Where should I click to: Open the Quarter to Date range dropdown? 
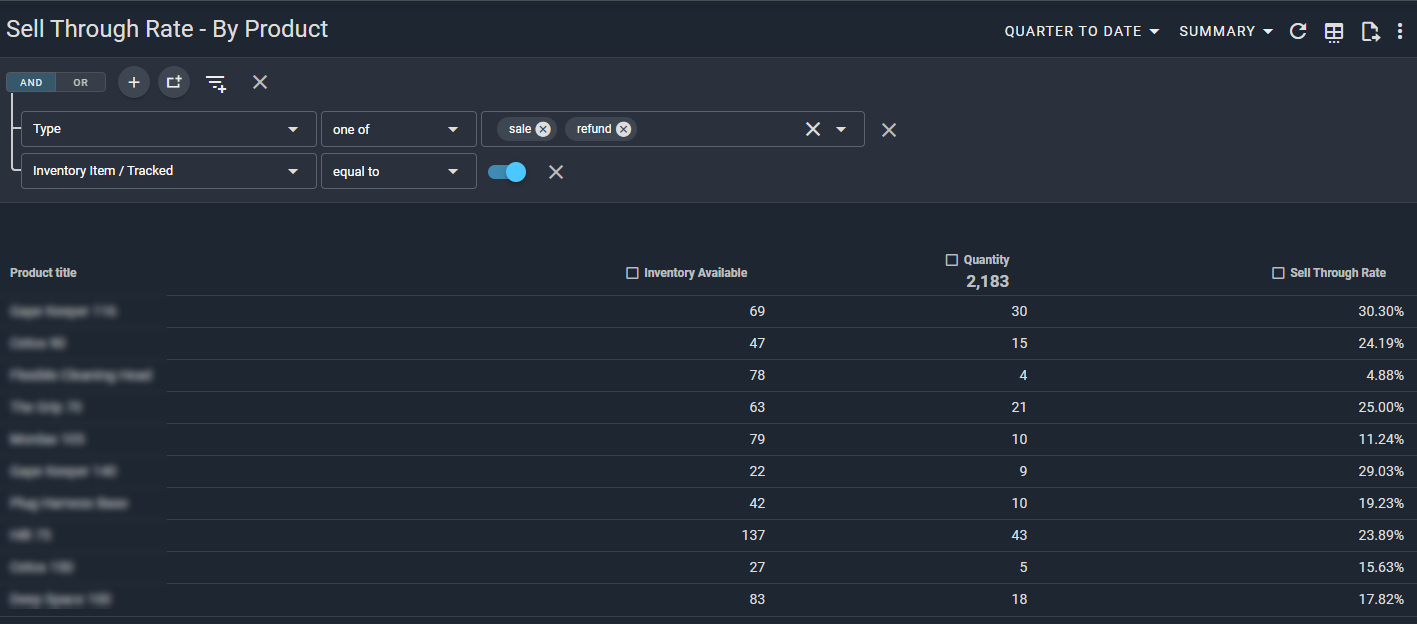click(x=1082, y=32)
